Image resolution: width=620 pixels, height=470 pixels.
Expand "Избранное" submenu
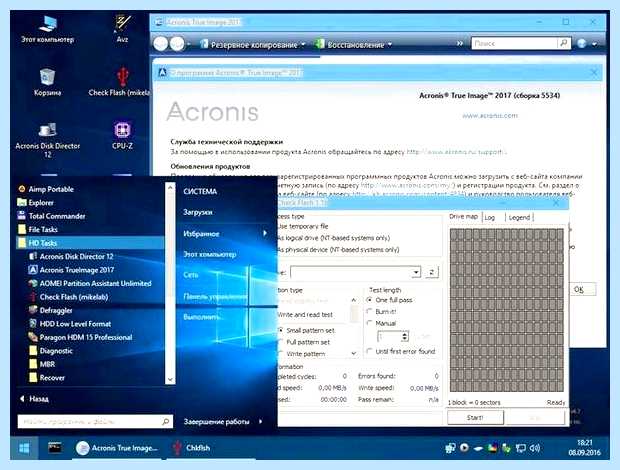[x=225, y=234]
